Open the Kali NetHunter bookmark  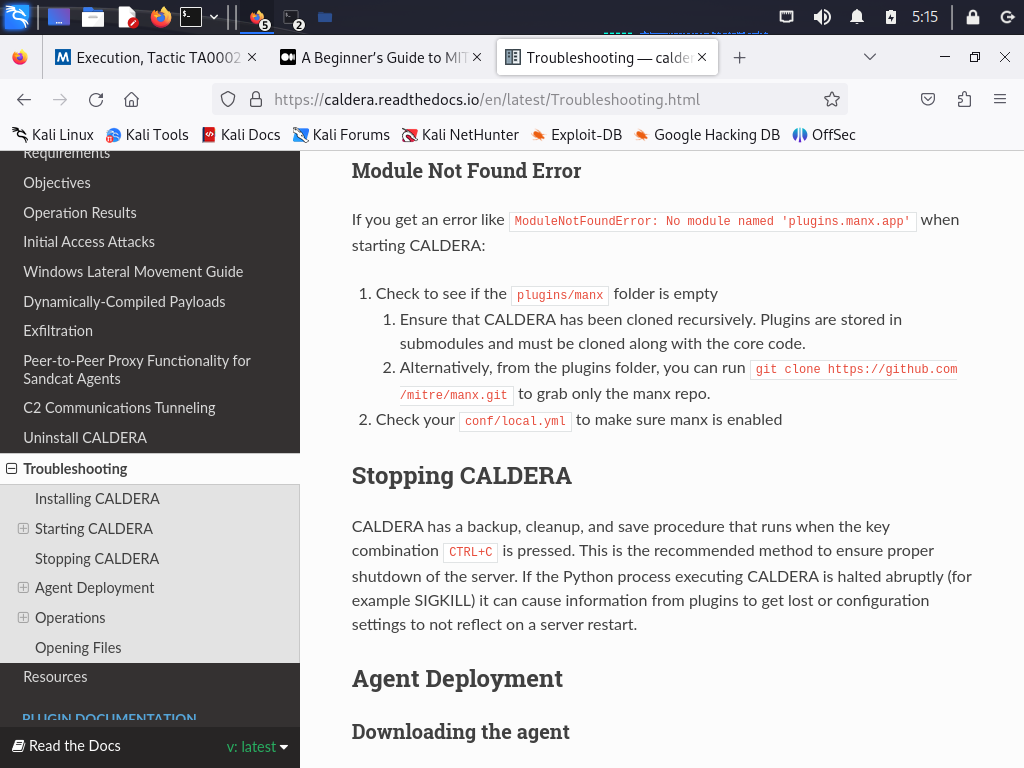[x=459, y=134]
